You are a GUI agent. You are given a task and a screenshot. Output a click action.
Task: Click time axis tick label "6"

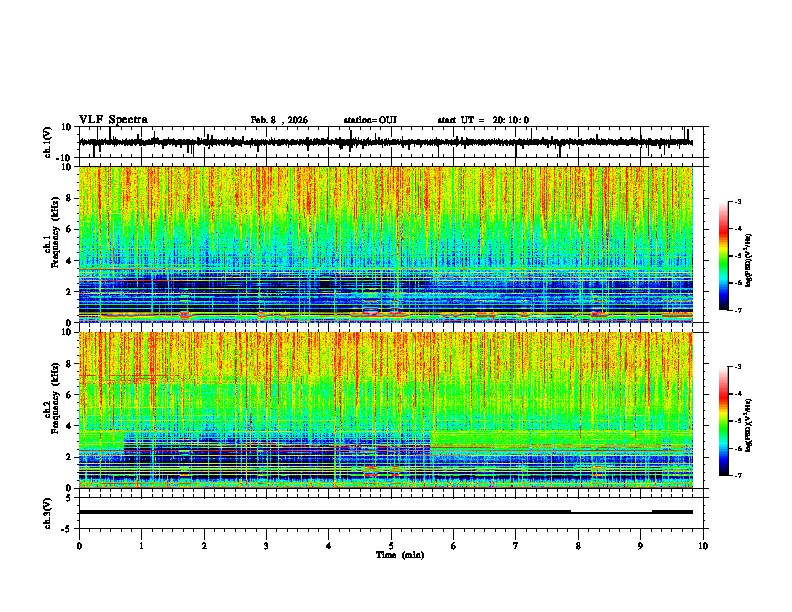point(454,546)
